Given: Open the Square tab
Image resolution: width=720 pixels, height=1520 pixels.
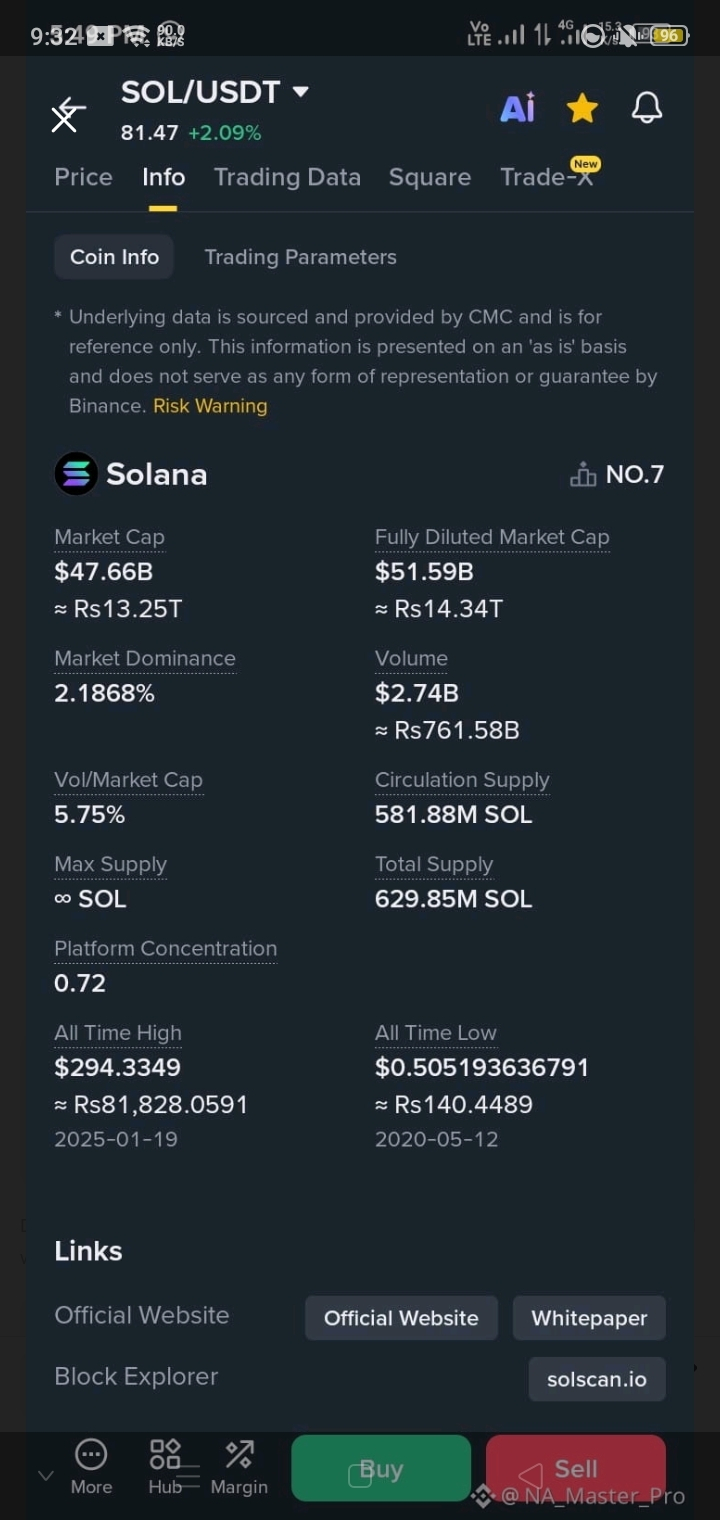Looking at the screenshot, I should (430, 177).
